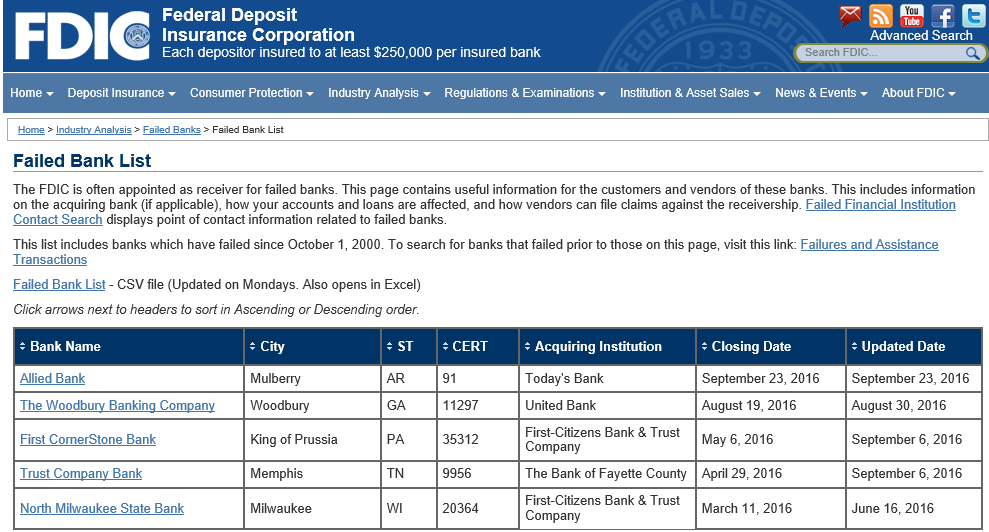Sort by Bank Name using arrows
The width and height of the screenshot is (989, 532).
pyautogui.click(x=23, y=346)
